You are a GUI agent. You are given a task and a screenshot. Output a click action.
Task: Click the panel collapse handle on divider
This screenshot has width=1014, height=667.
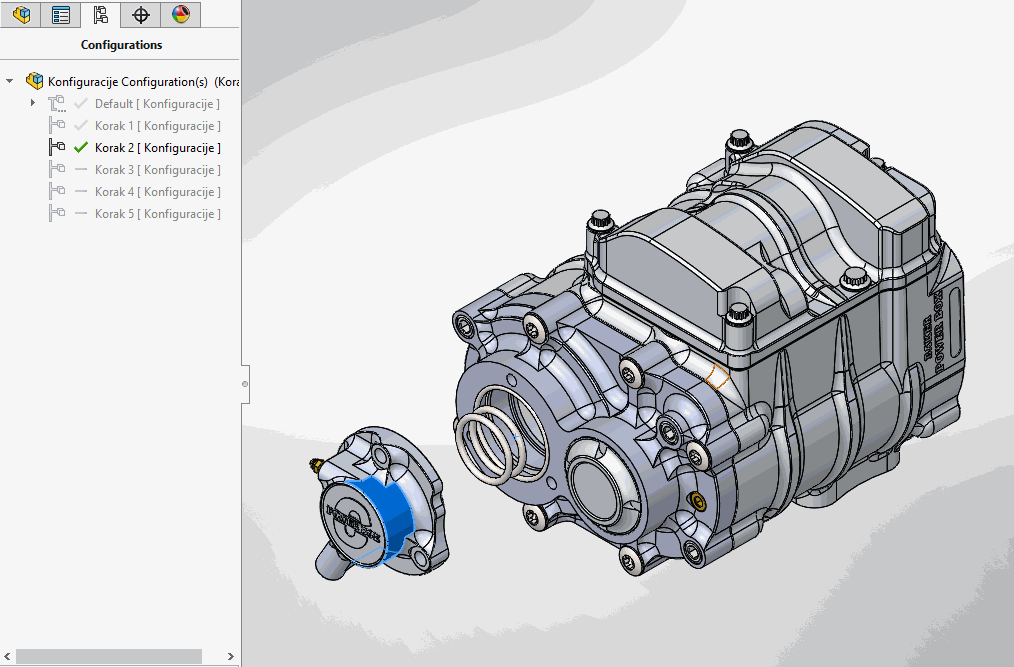pos(245,384)
